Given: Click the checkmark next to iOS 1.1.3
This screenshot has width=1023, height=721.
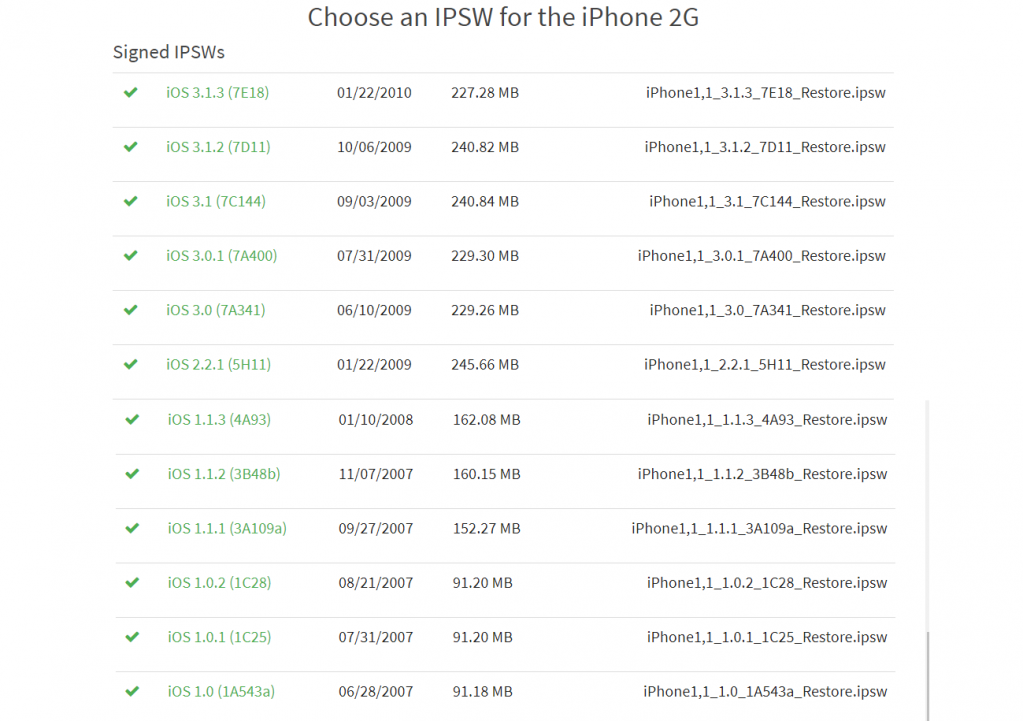Looking at the screenshot, I should point(132,419).
